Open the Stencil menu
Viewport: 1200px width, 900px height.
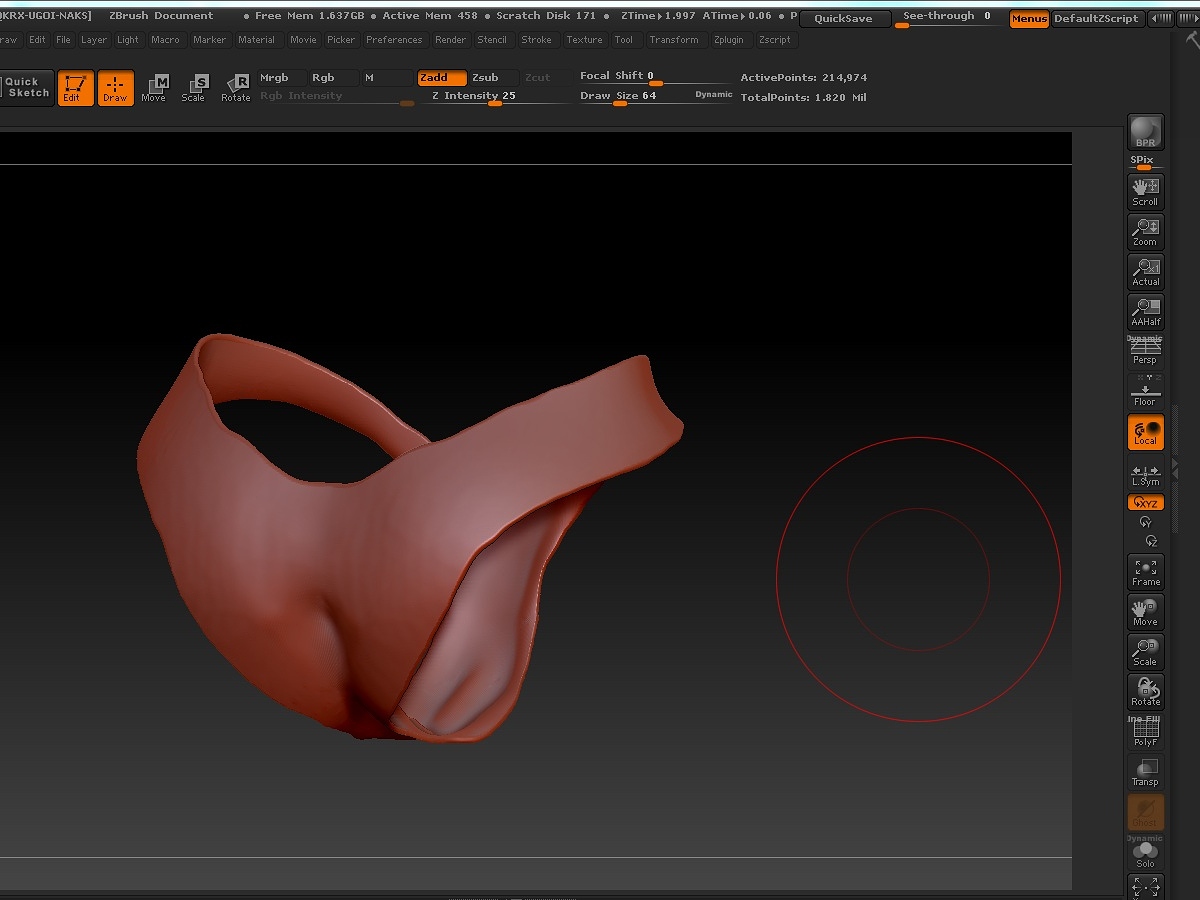[x=492, y=40]
